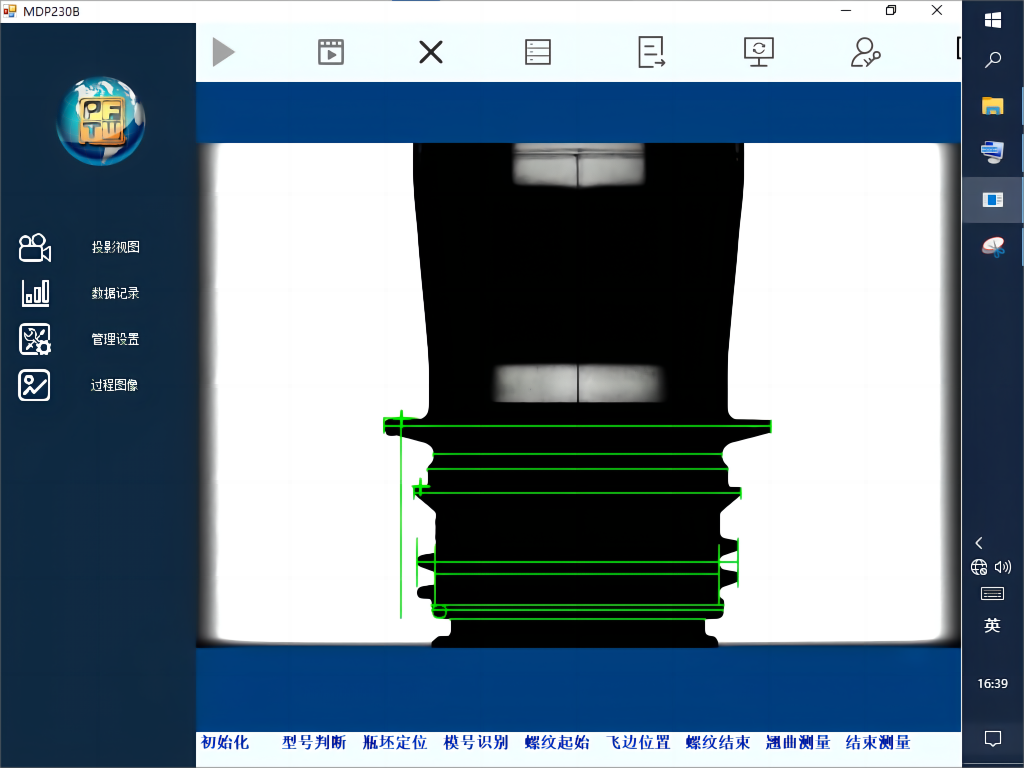Open 投影视图 projection view

pyautogui.click(x=115, y=247)
